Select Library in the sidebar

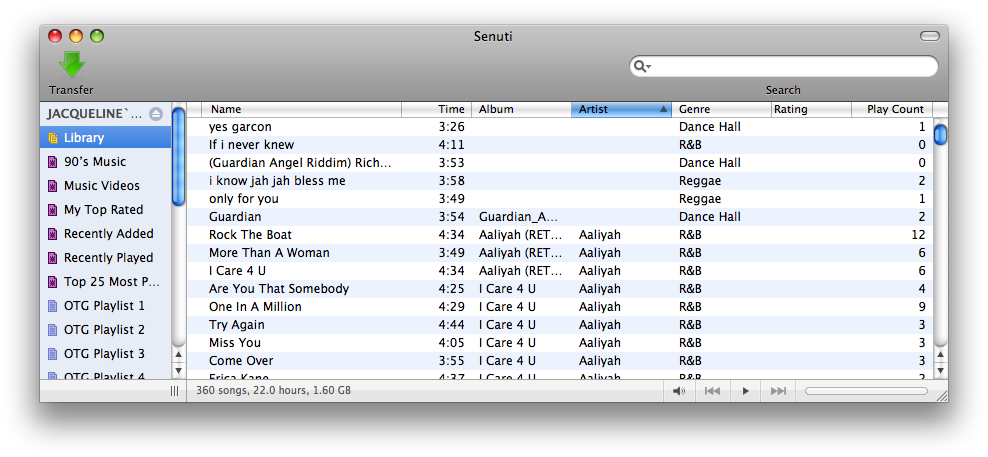pyautogui.click(x=84, y=138)
